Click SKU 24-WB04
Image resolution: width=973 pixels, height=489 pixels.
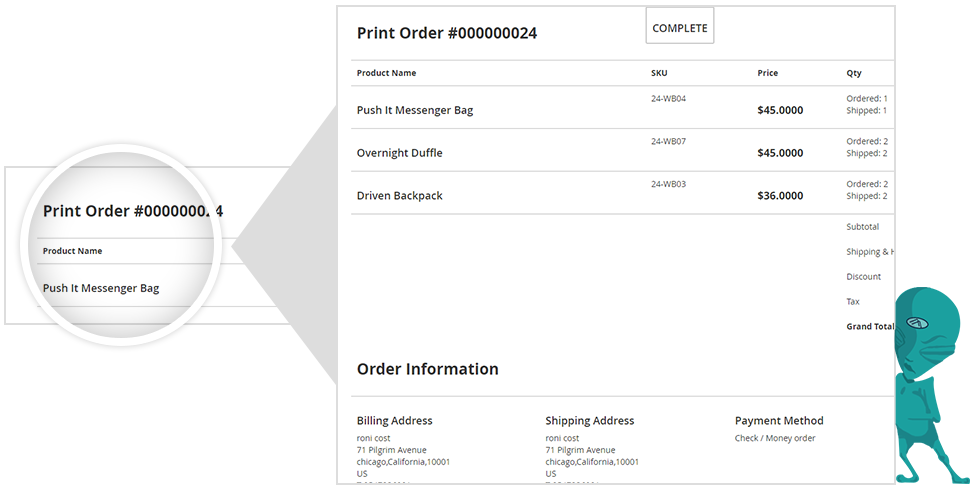click(x=668, y=99)
